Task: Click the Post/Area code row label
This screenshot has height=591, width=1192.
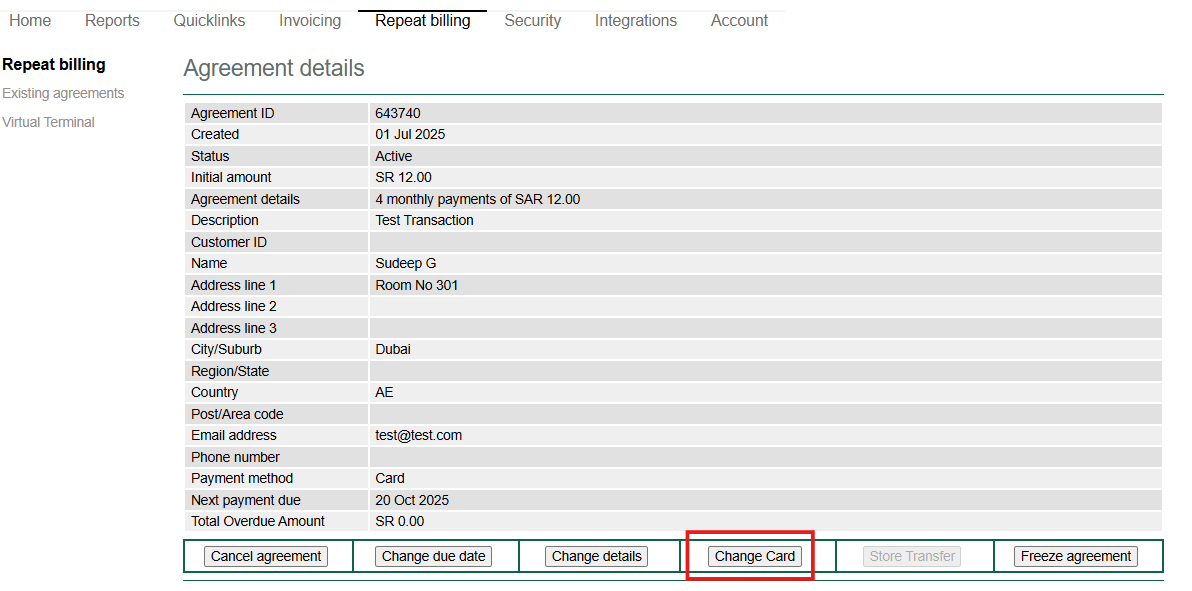Action: [x=237, y=415]
